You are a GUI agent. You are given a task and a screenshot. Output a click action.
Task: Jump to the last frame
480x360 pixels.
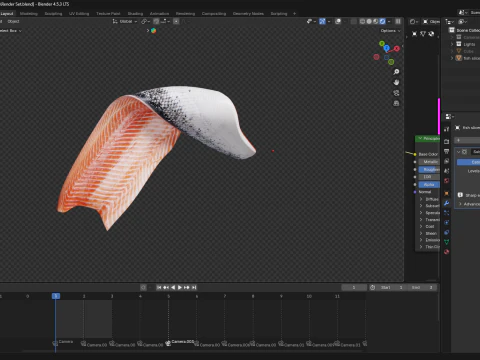pyautogui.click(x=194, y=287)
